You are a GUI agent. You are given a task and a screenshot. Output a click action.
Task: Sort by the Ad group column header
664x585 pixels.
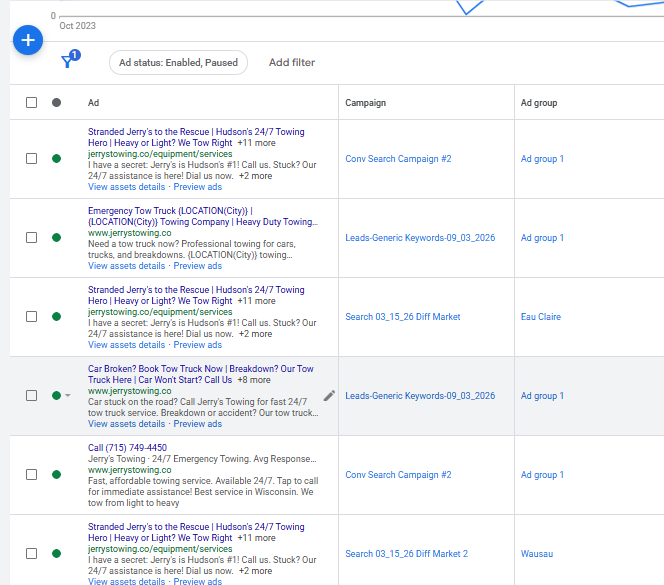pyautogui.click(x=539, y=103)
